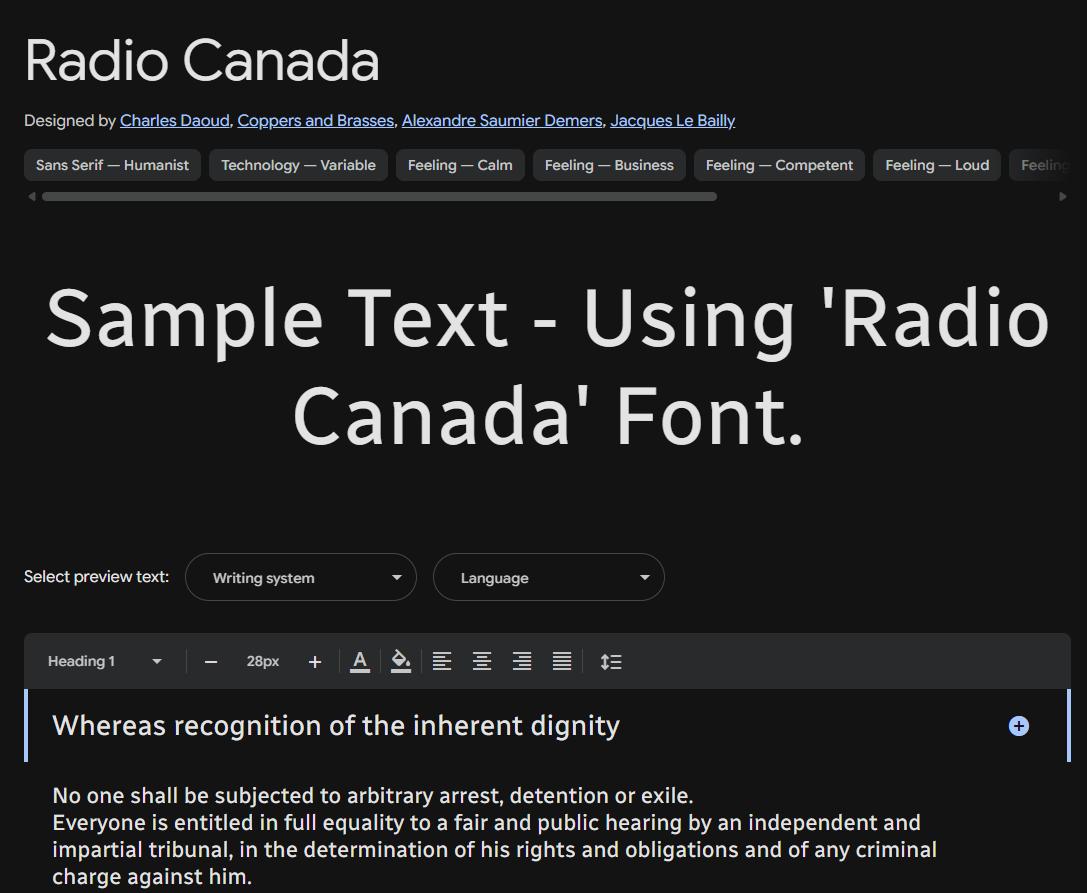Select the Sans Serif — Humanist tag

(x=112, y=165)
